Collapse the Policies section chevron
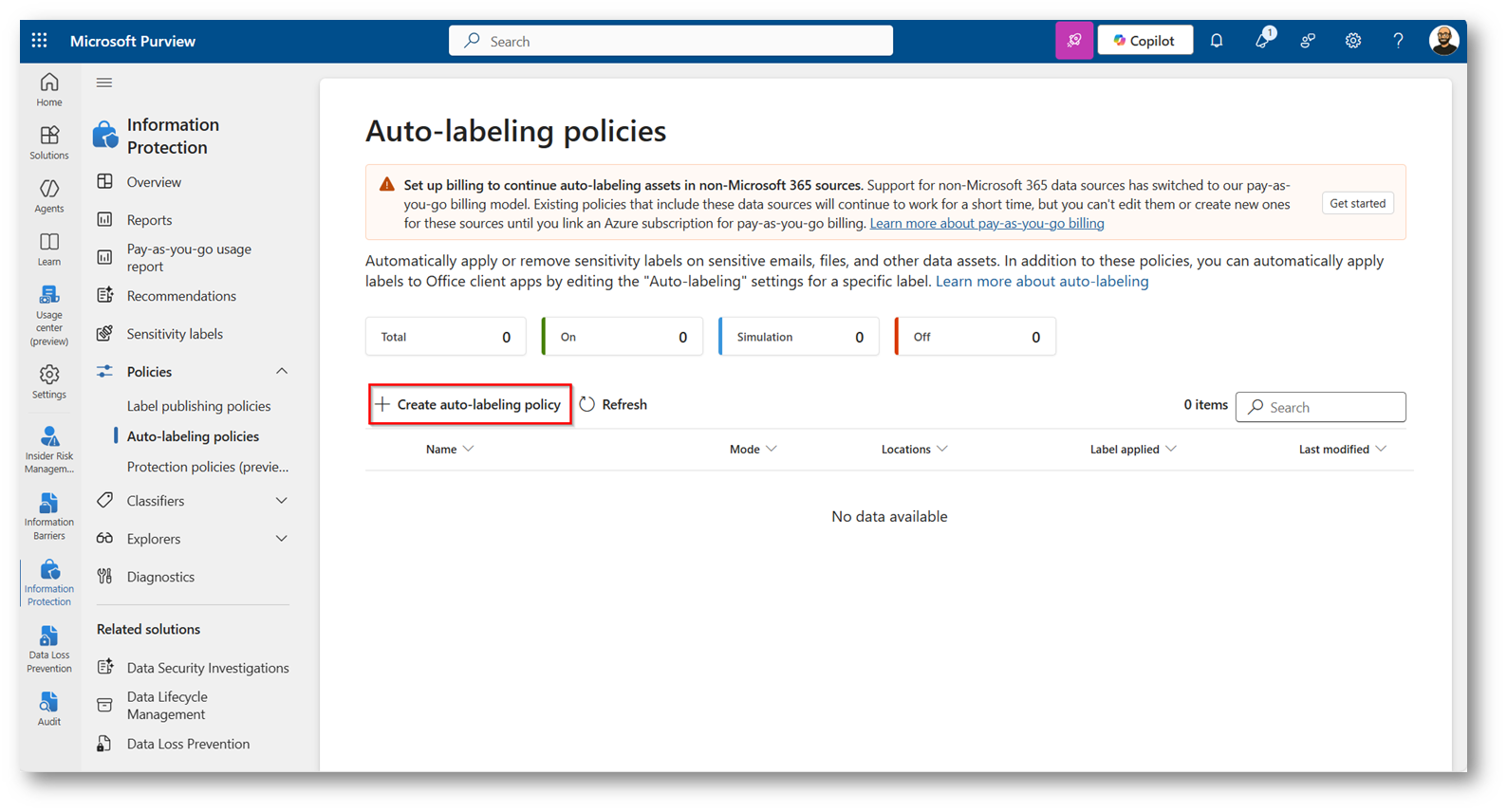The image size is (1507, 812). pyautogui.click(x=282, y=372)
